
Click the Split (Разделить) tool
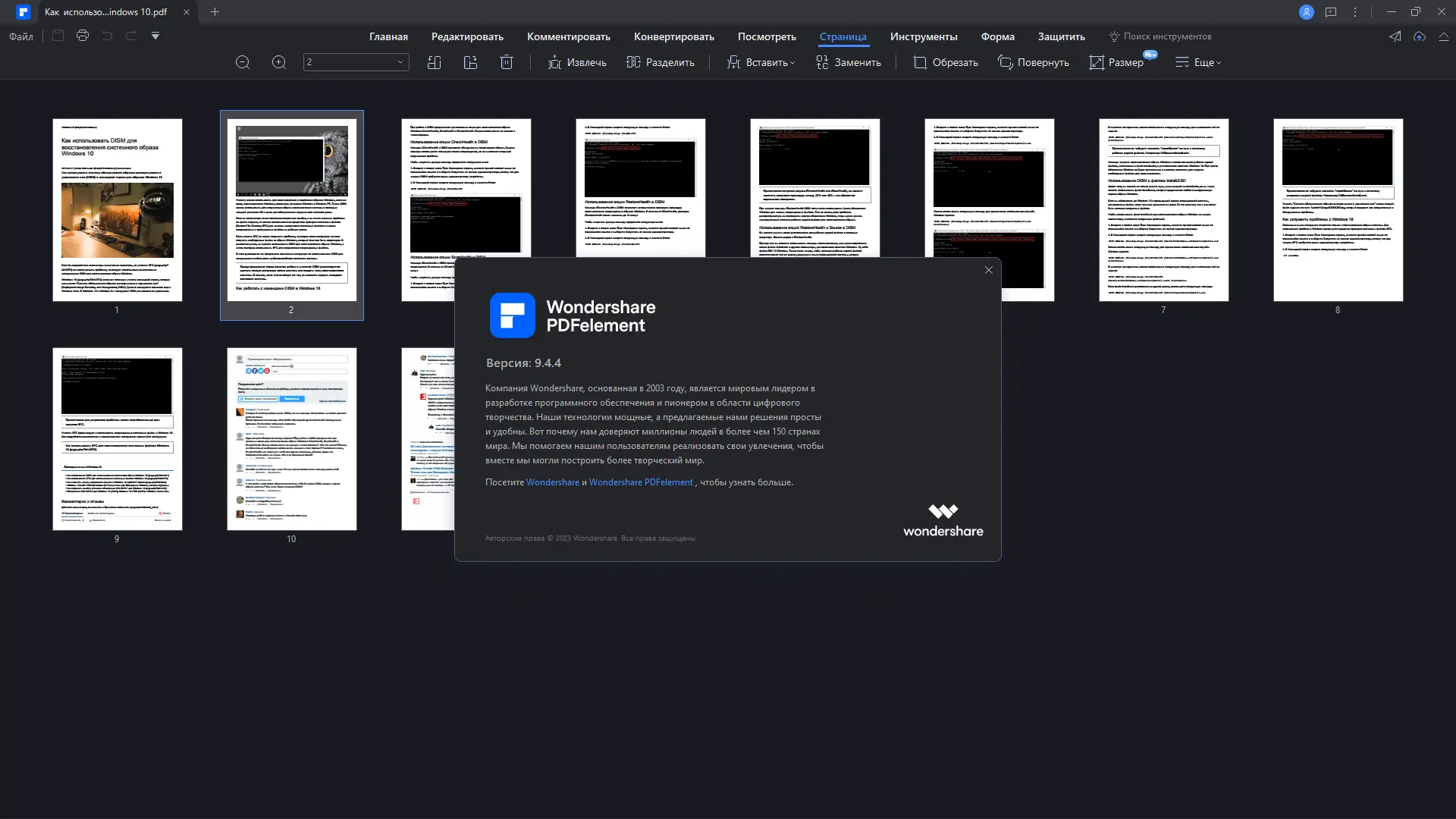[x=660, y=63]
